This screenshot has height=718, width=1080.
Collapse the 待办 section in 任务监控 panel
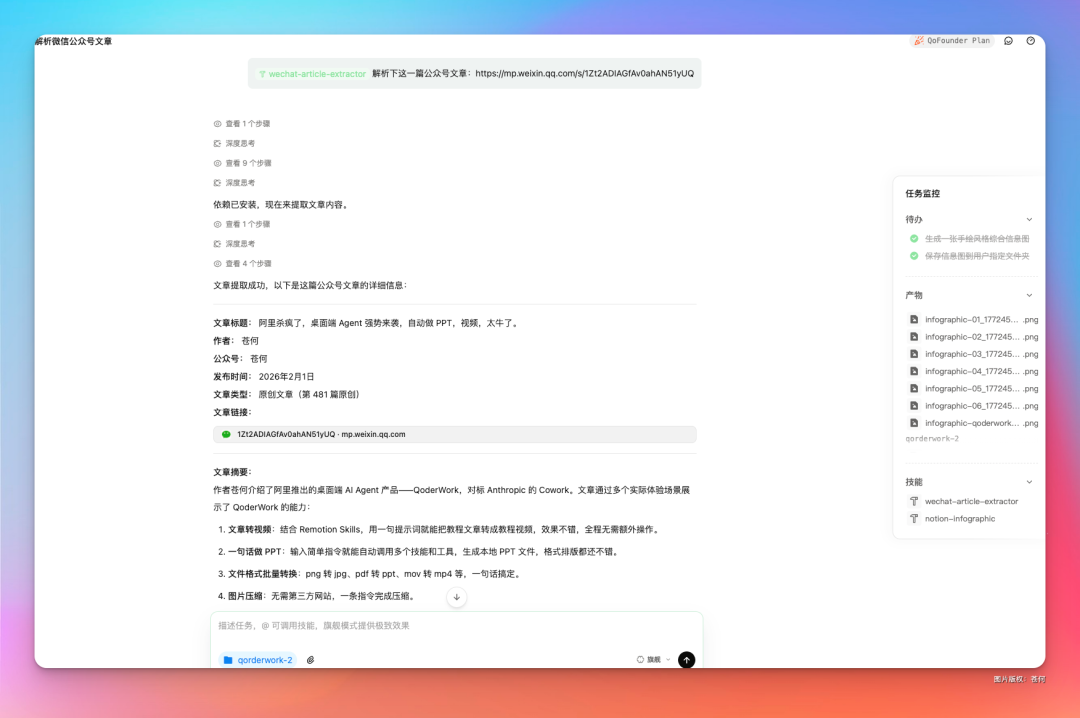pos(1030,219)
